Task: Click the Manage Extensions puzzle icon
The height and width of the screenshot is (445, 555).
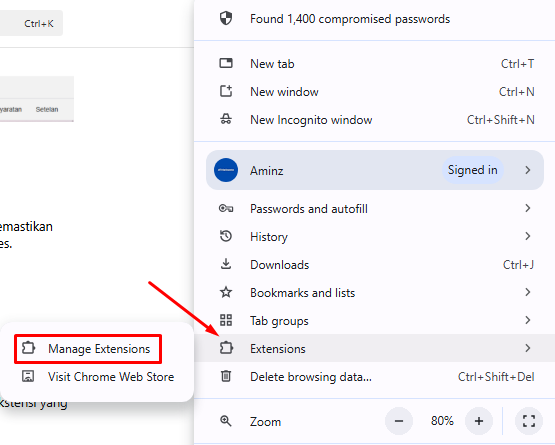Action: [28, 348]
